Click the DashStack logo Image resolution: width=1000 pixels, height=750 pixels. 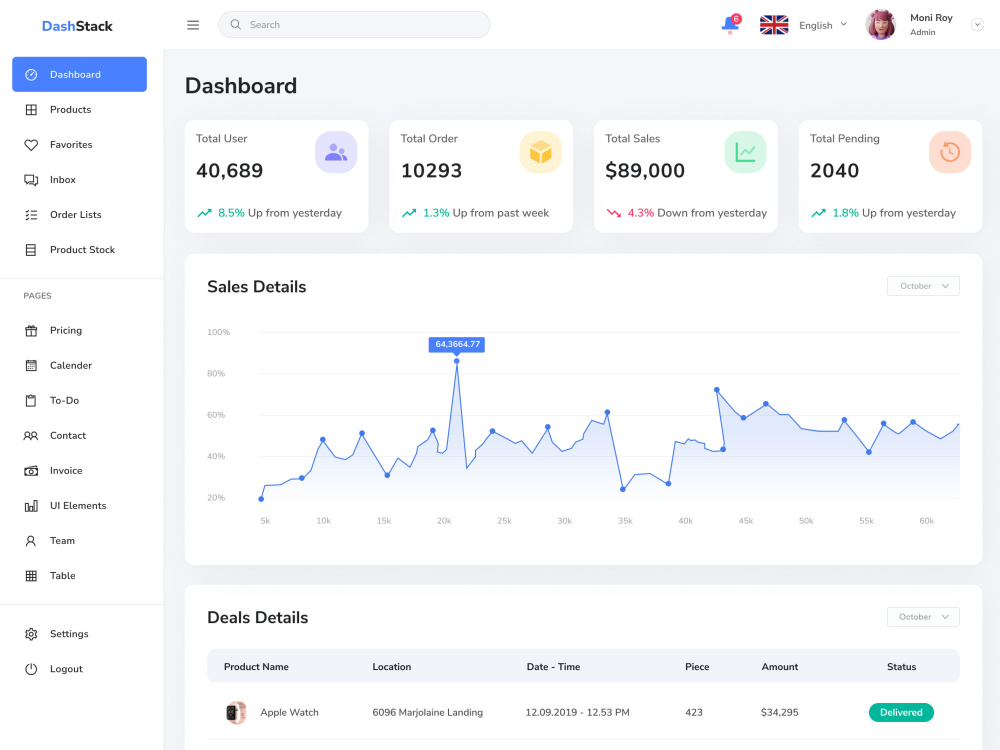(77, 26)
